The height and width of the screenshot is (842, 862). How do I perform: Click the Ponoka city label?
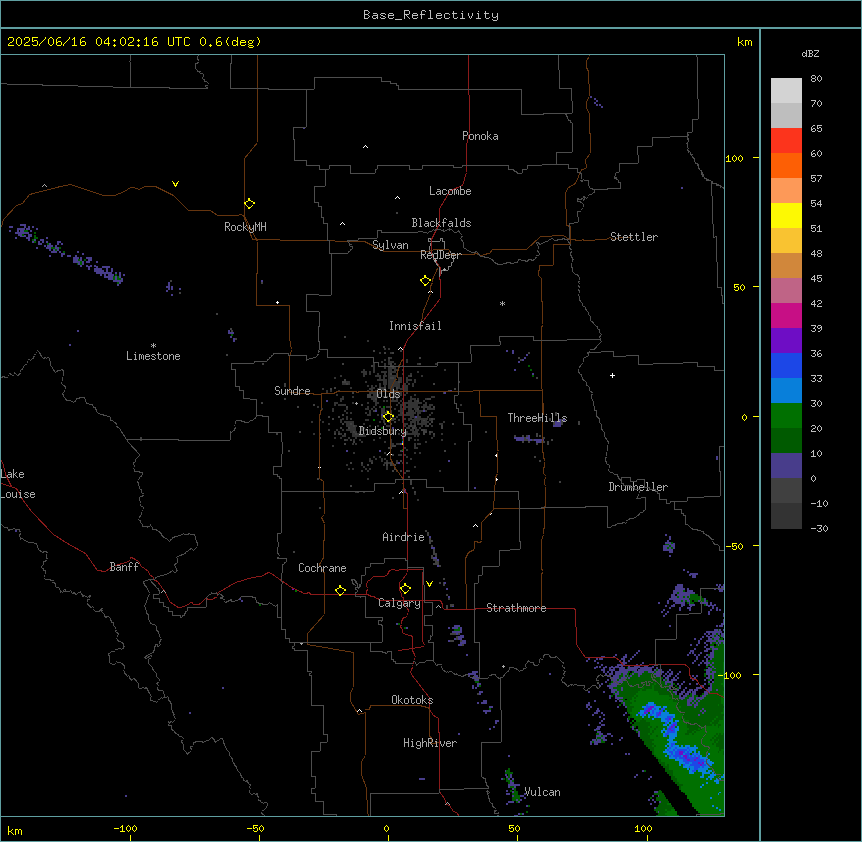coord(480,136)
